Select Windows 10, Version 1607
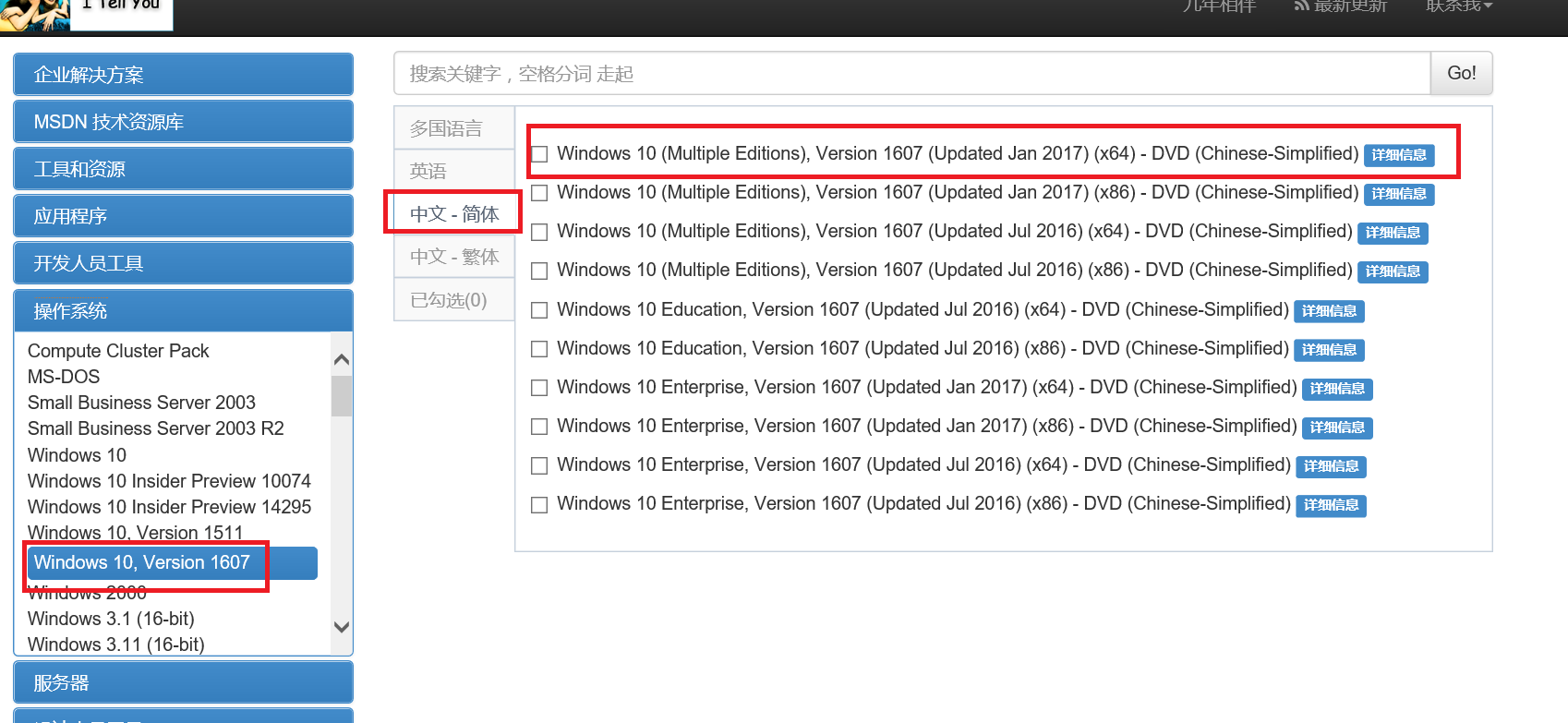Viewport: 1568px width, 723px height. coord(173,562)
